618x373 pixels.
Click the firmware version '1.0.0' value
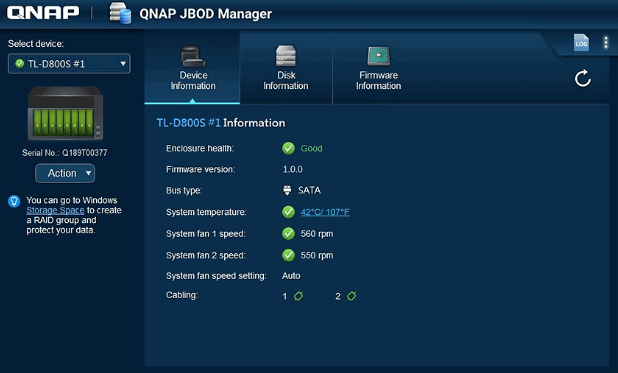click(x=292, y=170)
